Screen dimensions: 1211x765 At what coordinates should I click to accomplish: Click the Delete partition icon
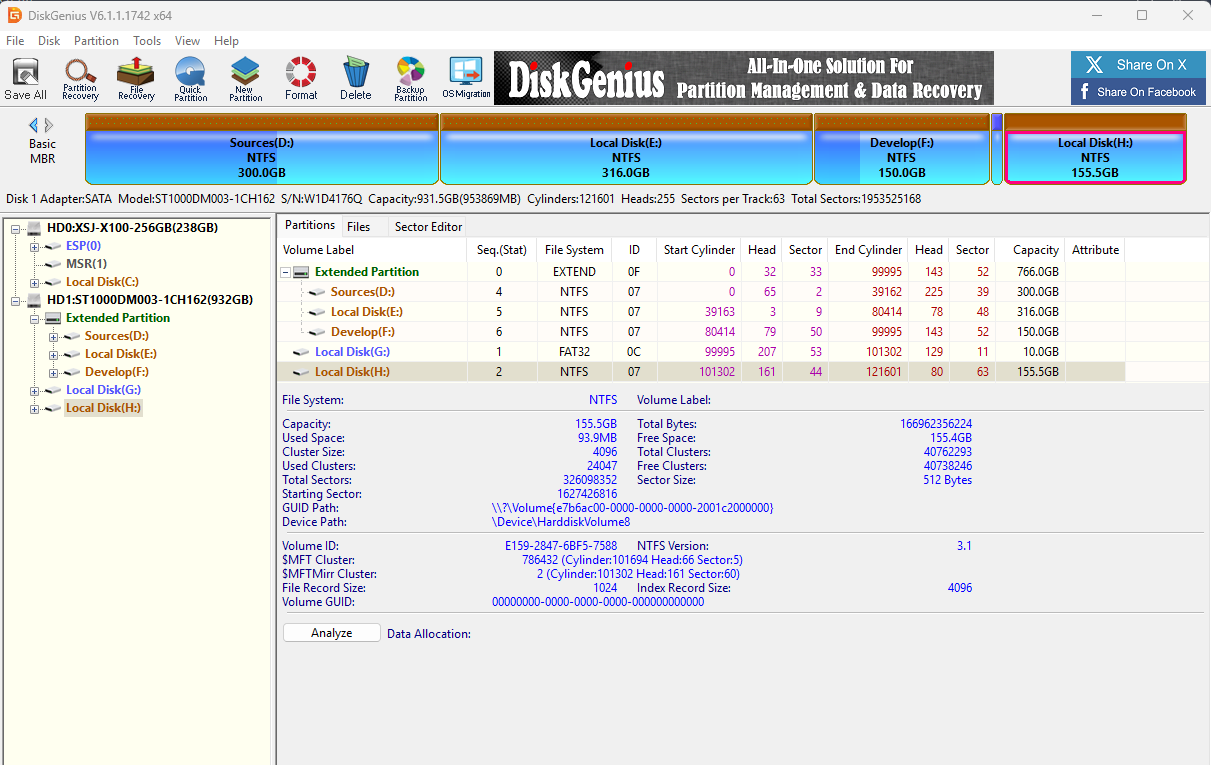(x=355, y=79)
